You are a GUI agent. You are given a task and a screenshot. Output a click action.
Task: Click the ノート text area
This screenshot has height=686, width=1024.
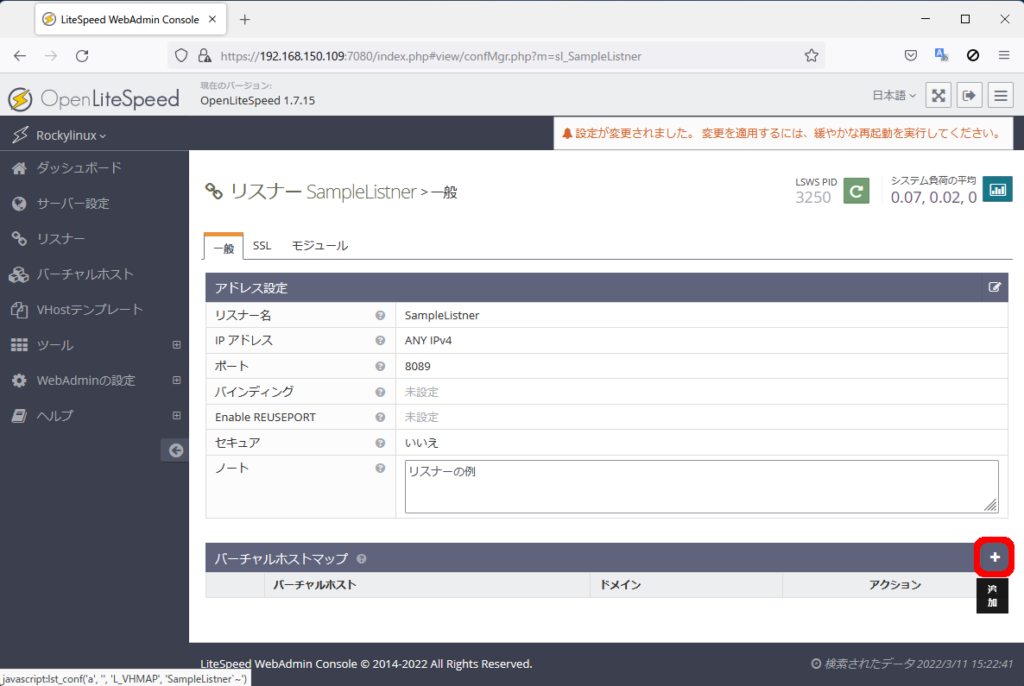[700, 486]
